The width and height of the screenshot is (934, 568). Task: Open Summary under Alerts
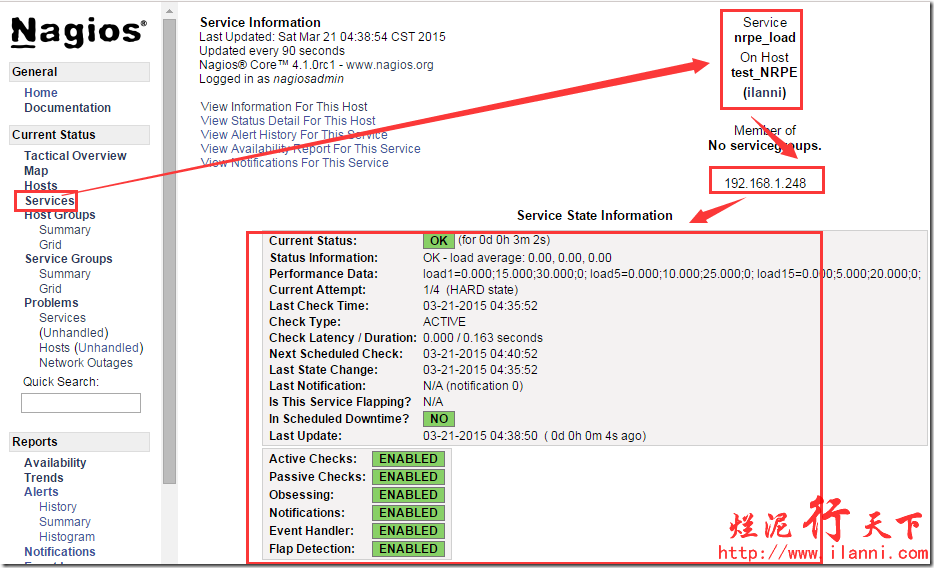click(65, 522)
